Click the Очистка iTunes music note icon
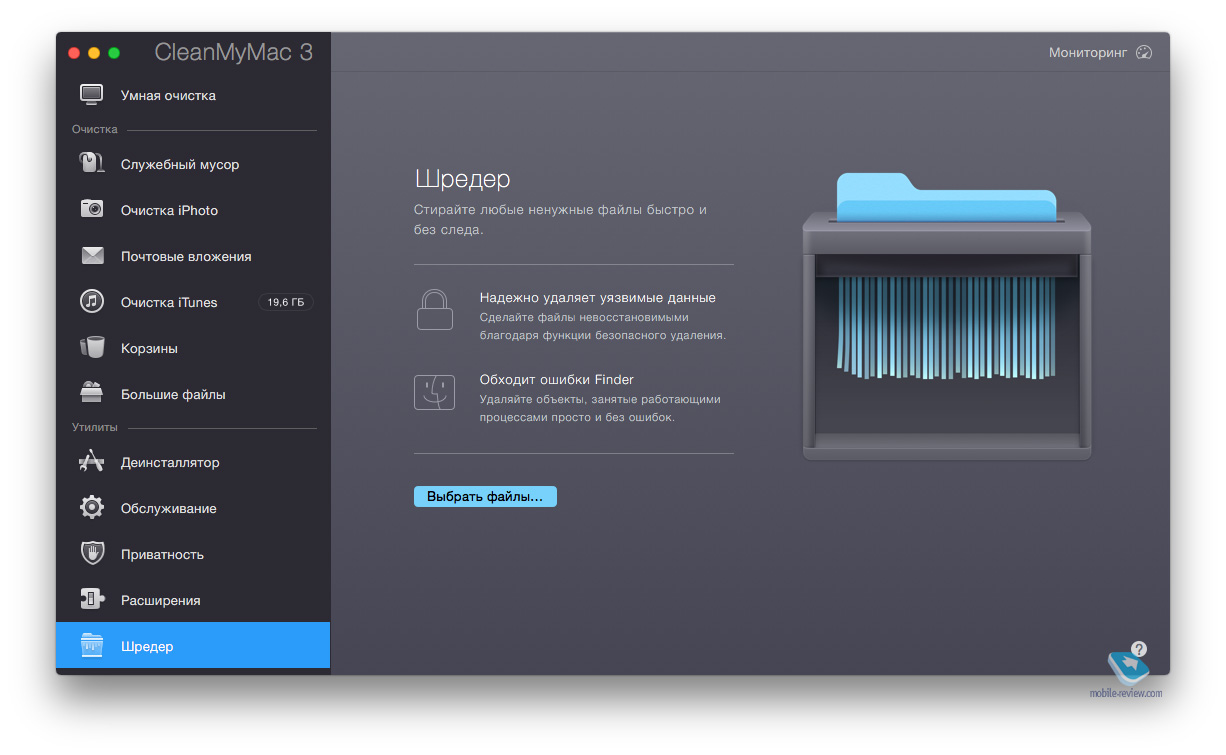Screen dimensions: 1226x755 coord(92,302)
